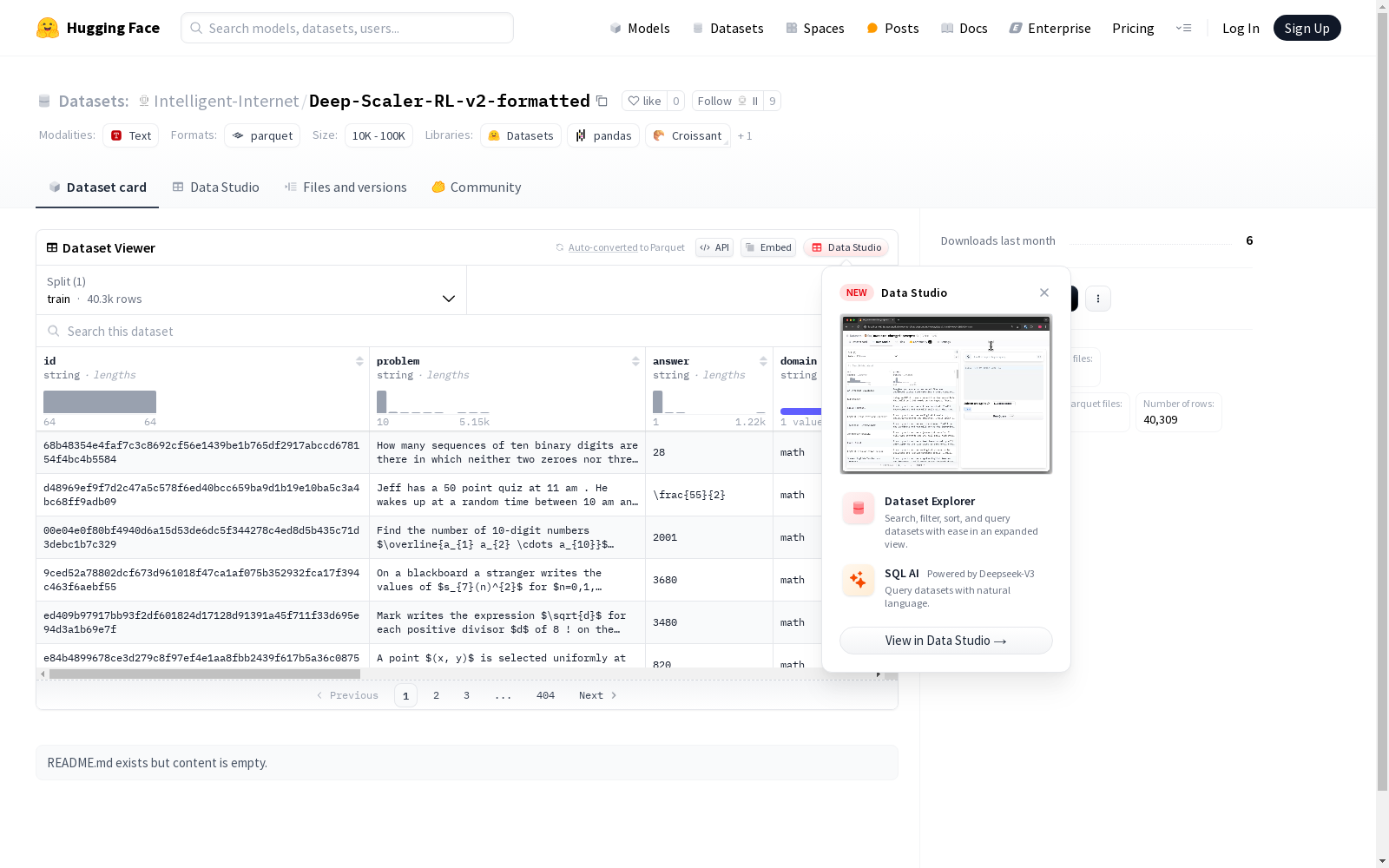Viewport: 1389px width, 868px height.
Task: Go to Spaces
Action: point(814,28)
